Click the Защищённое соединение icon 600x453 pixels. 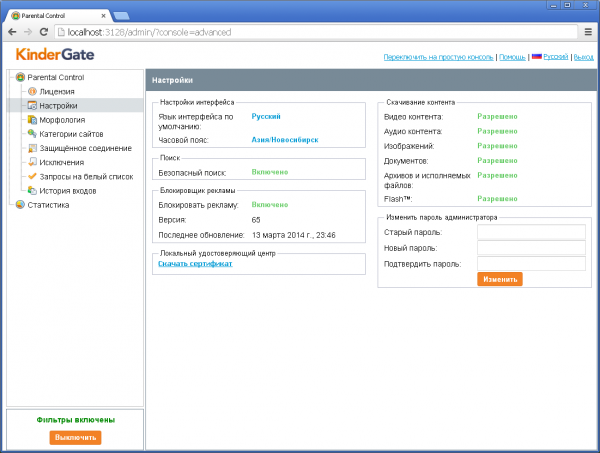[32, 147]
